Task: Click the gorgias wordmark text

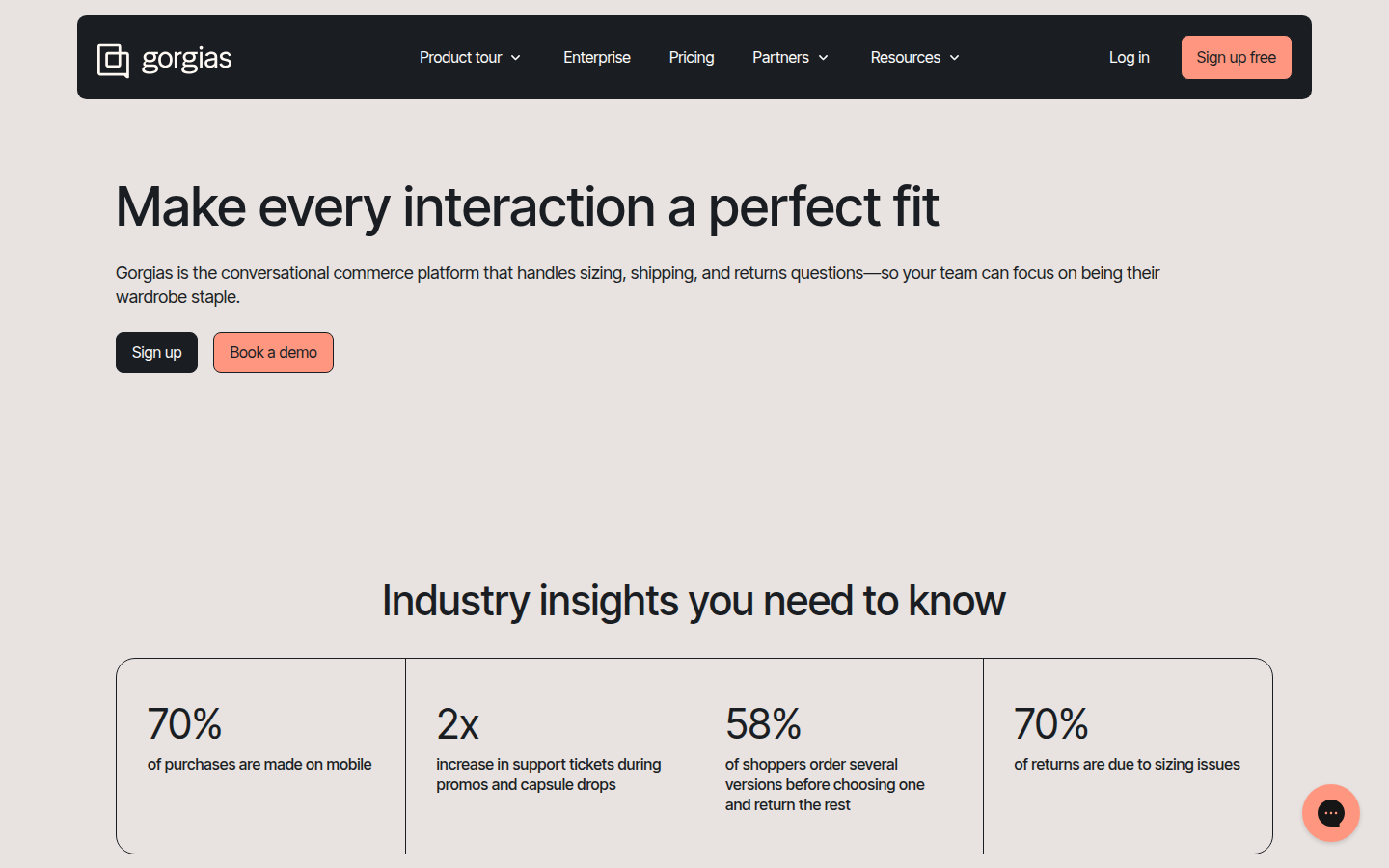Action: coord(186,59)
